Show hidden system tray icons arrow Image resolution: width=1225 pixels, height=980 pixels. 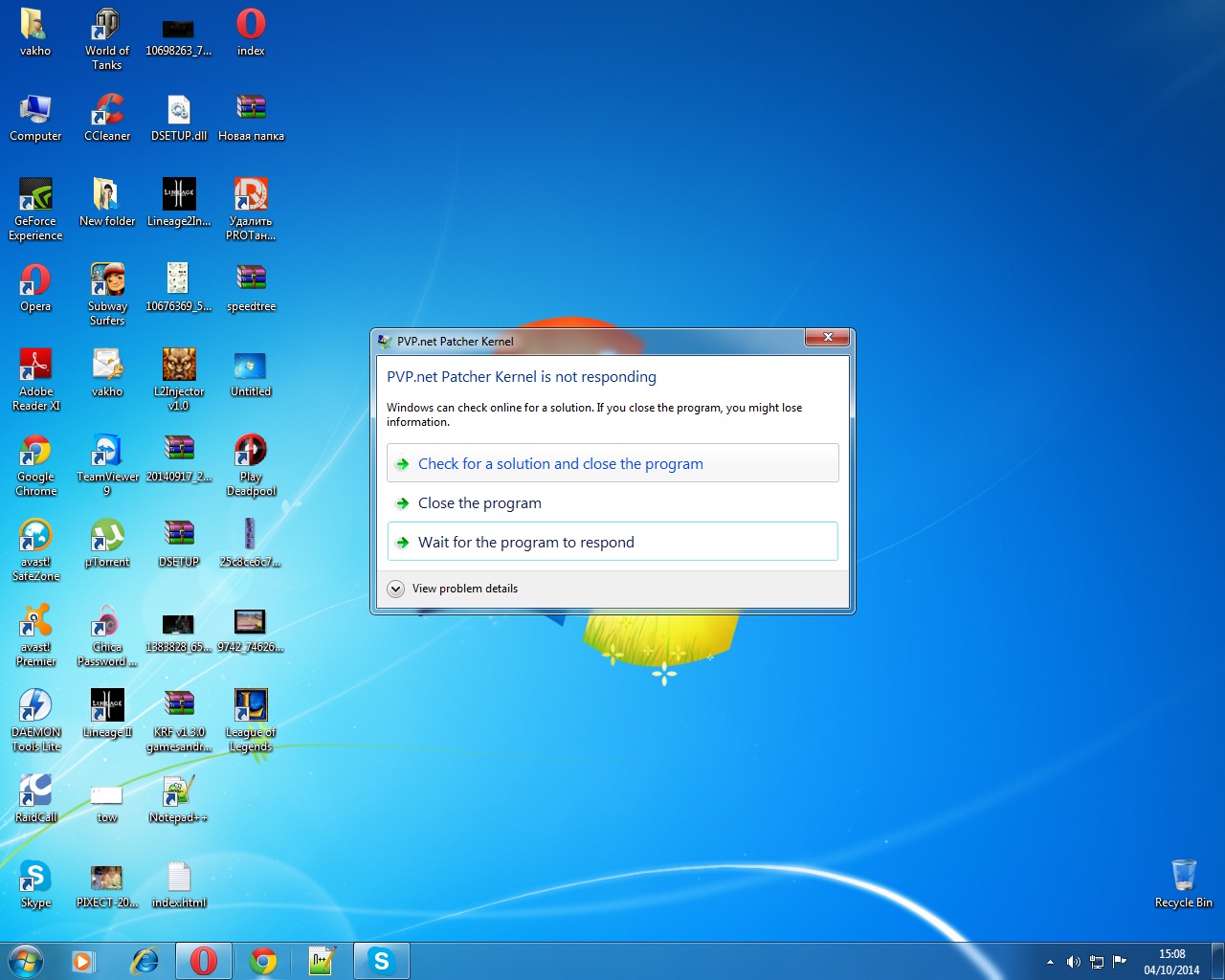tap(1050, 962)
